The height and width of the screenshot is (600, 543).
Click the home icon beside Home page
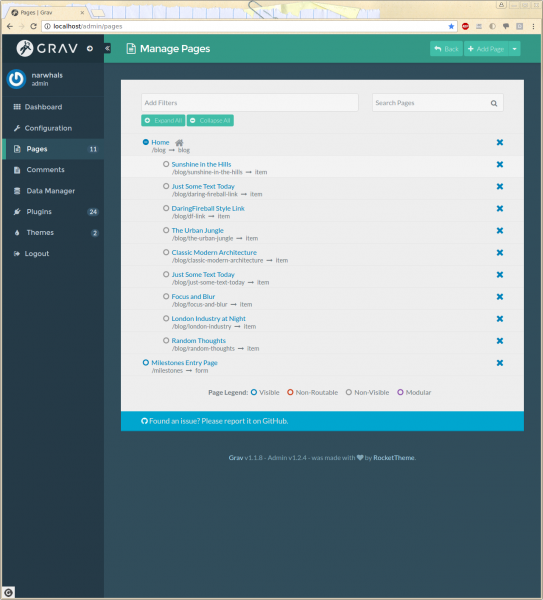click(x=179, y=143)
